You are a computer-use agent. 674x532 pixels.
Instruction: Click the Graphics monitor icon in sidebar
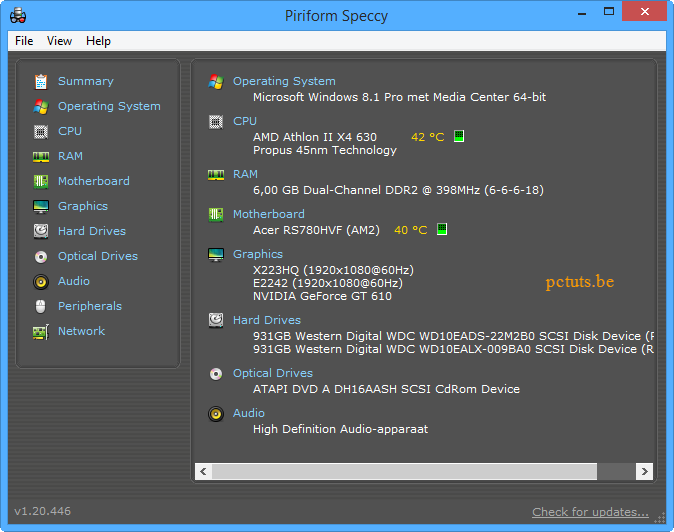(x=41, y=206)
